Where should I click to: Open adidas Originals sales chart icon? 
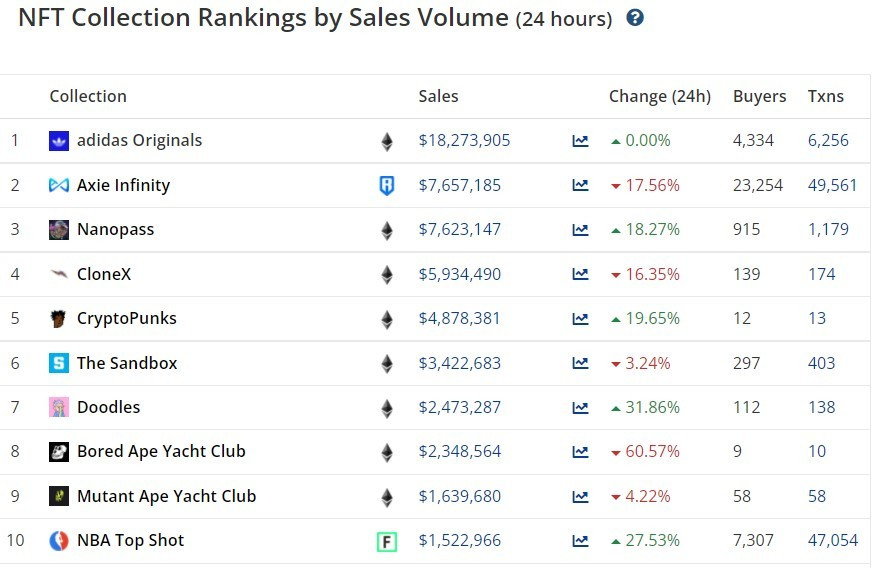580,141
